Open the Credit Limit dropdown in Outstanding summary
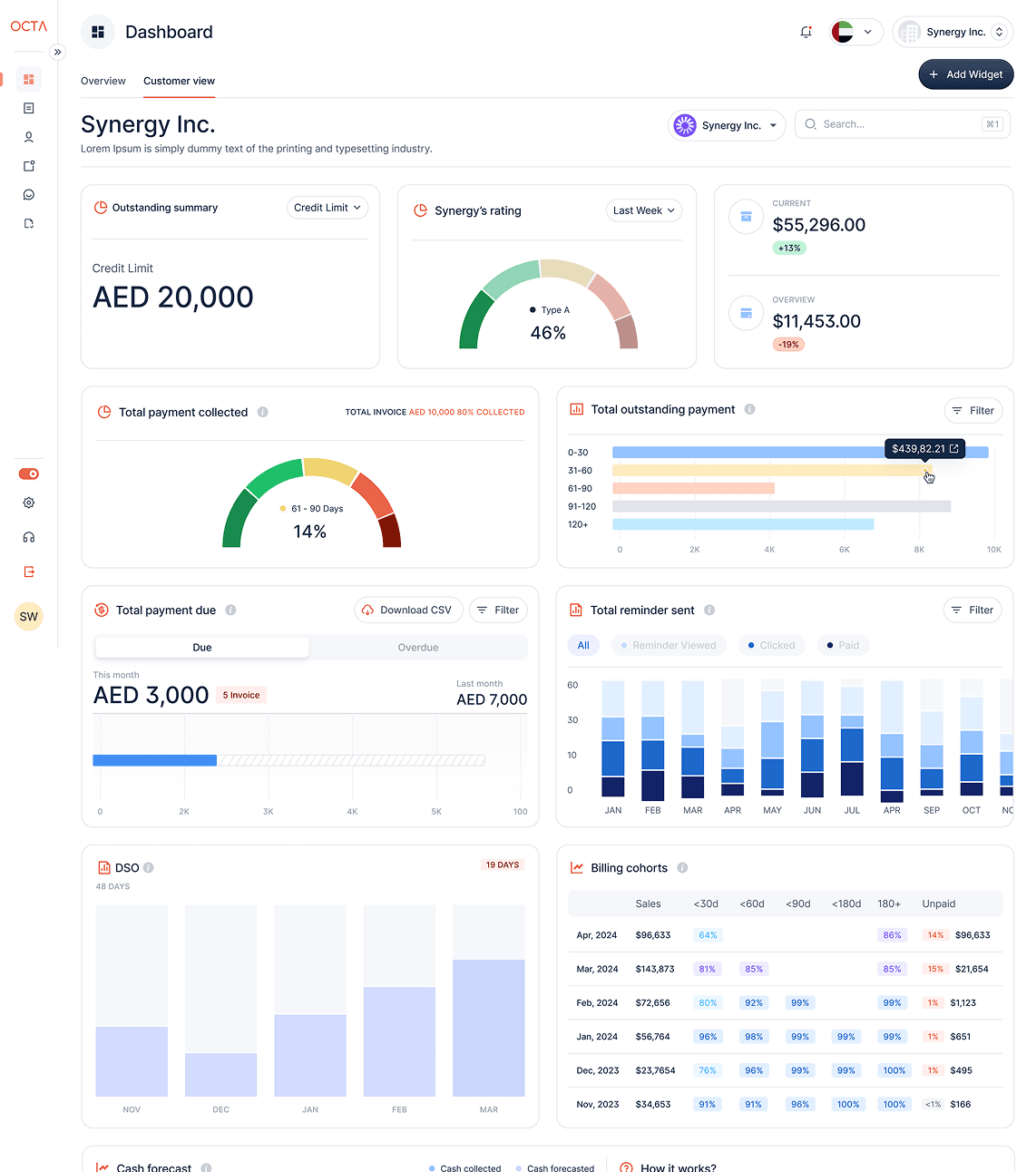 327,207
